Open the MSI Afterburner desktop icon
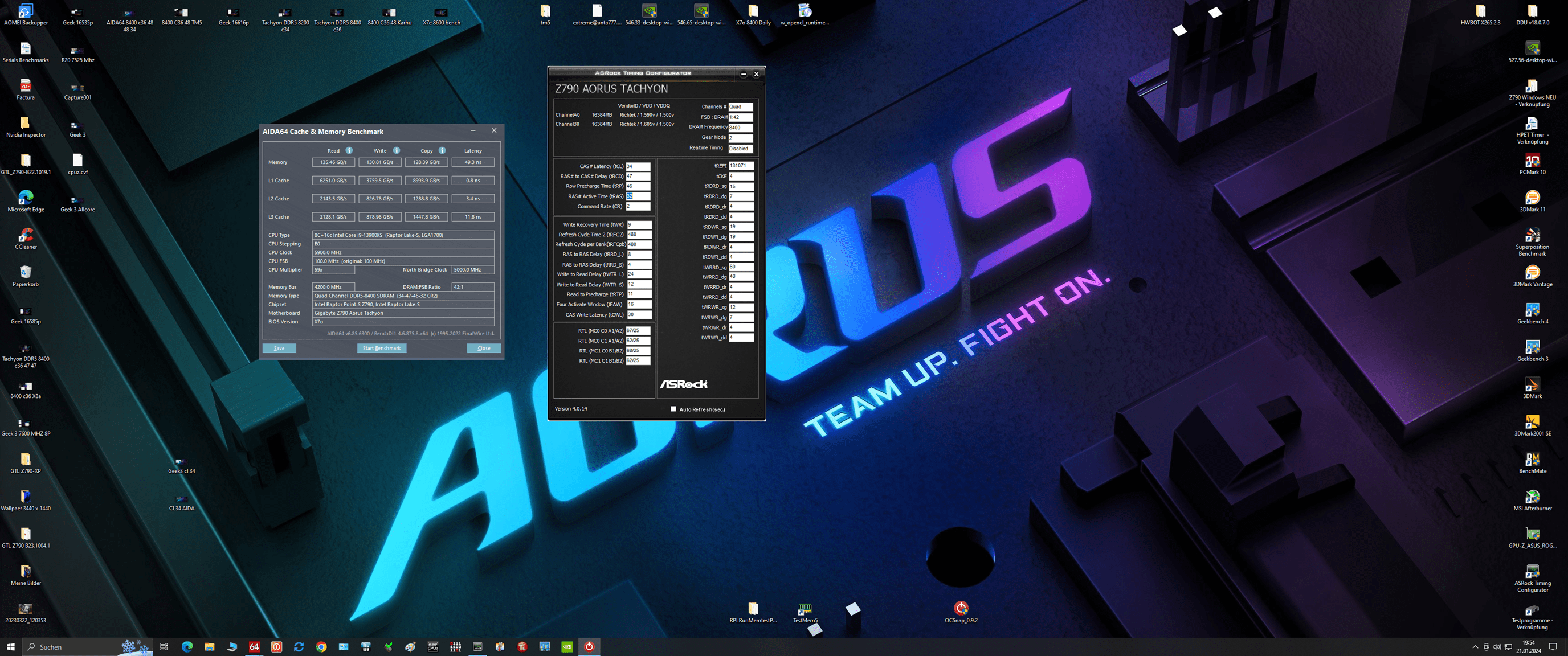 [1532, 497]
